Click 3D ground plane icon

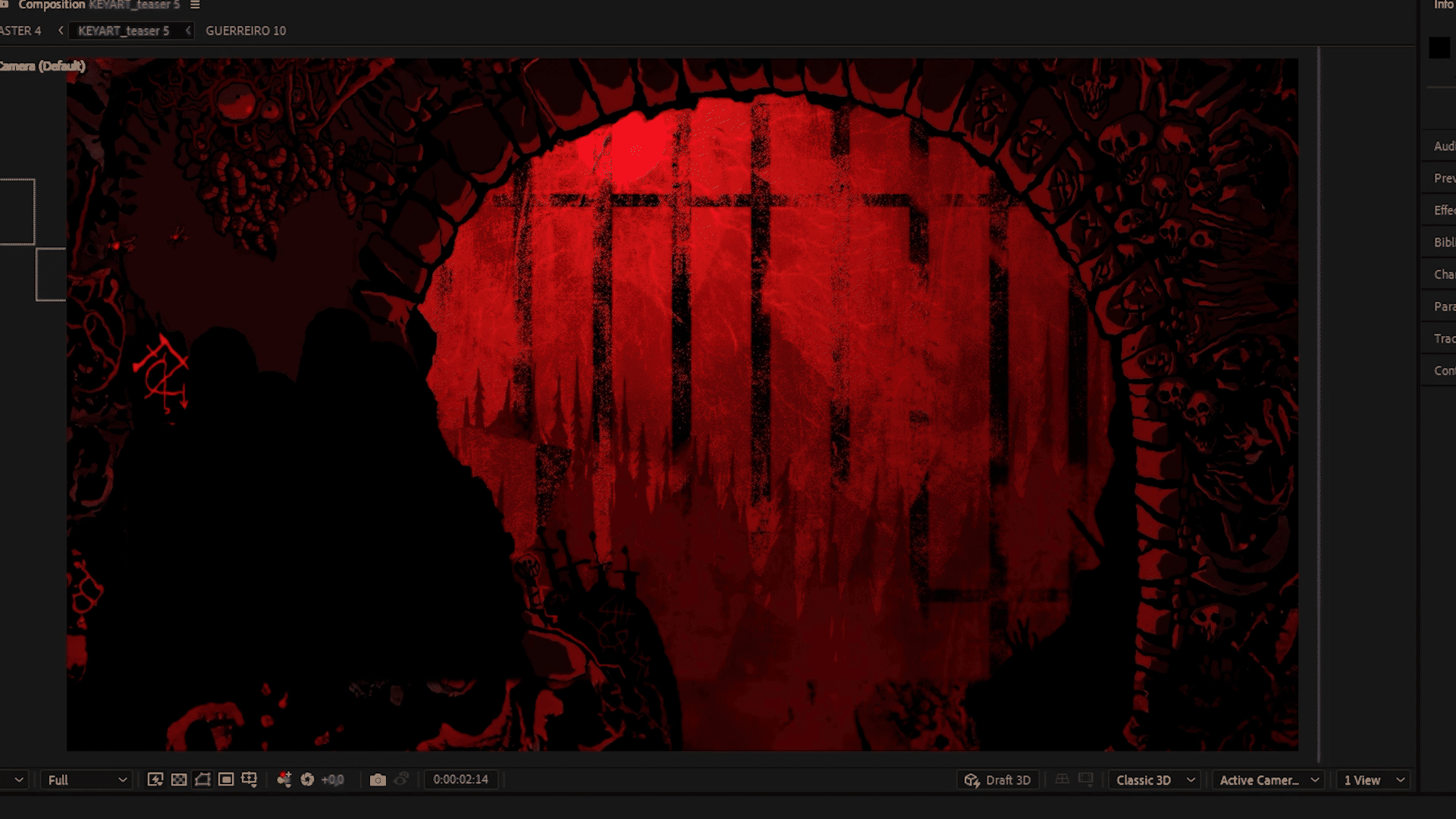click(x=1062, y=780)
